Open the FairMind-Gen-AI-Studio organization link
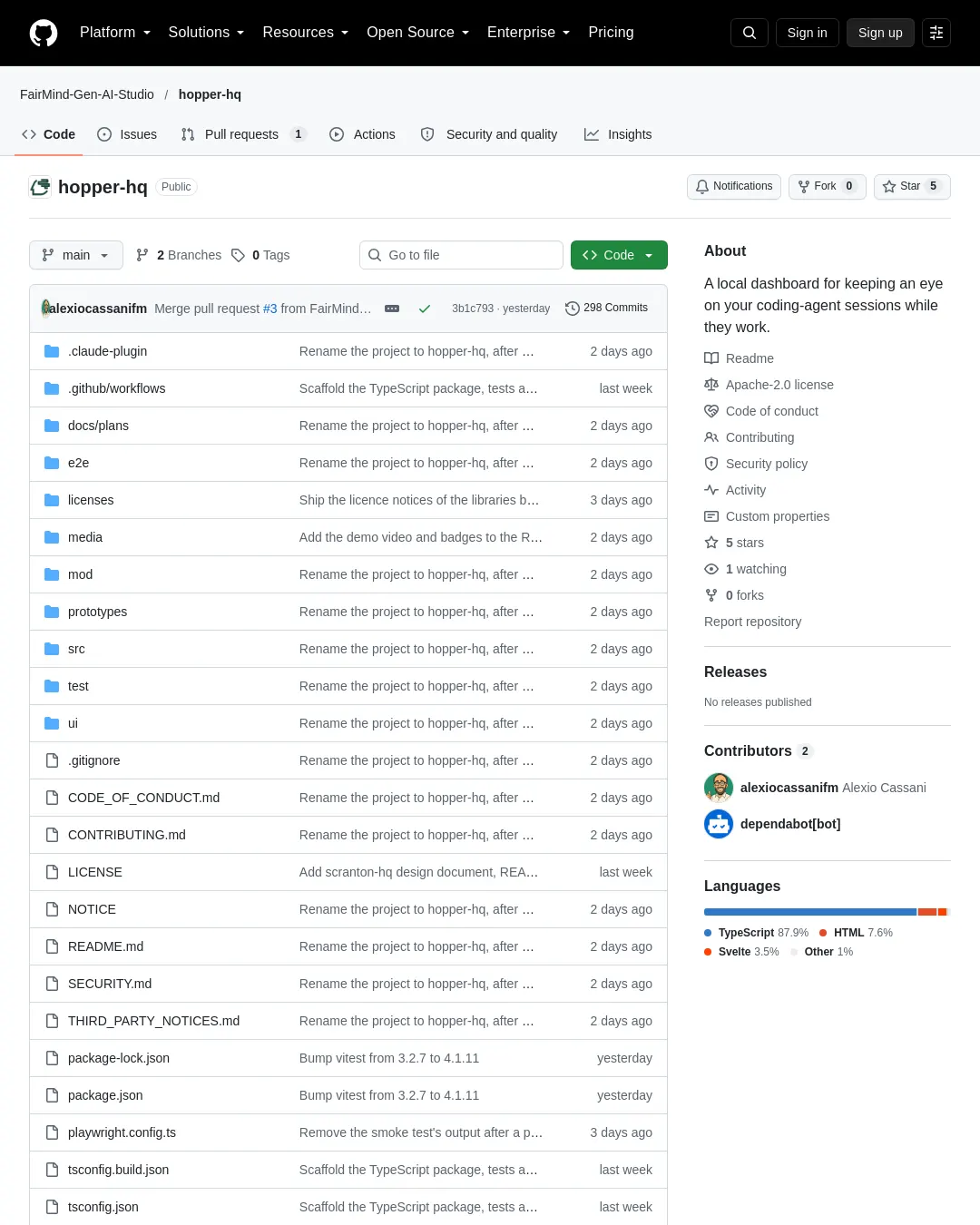980x1225 pixels. pos(87,94)
